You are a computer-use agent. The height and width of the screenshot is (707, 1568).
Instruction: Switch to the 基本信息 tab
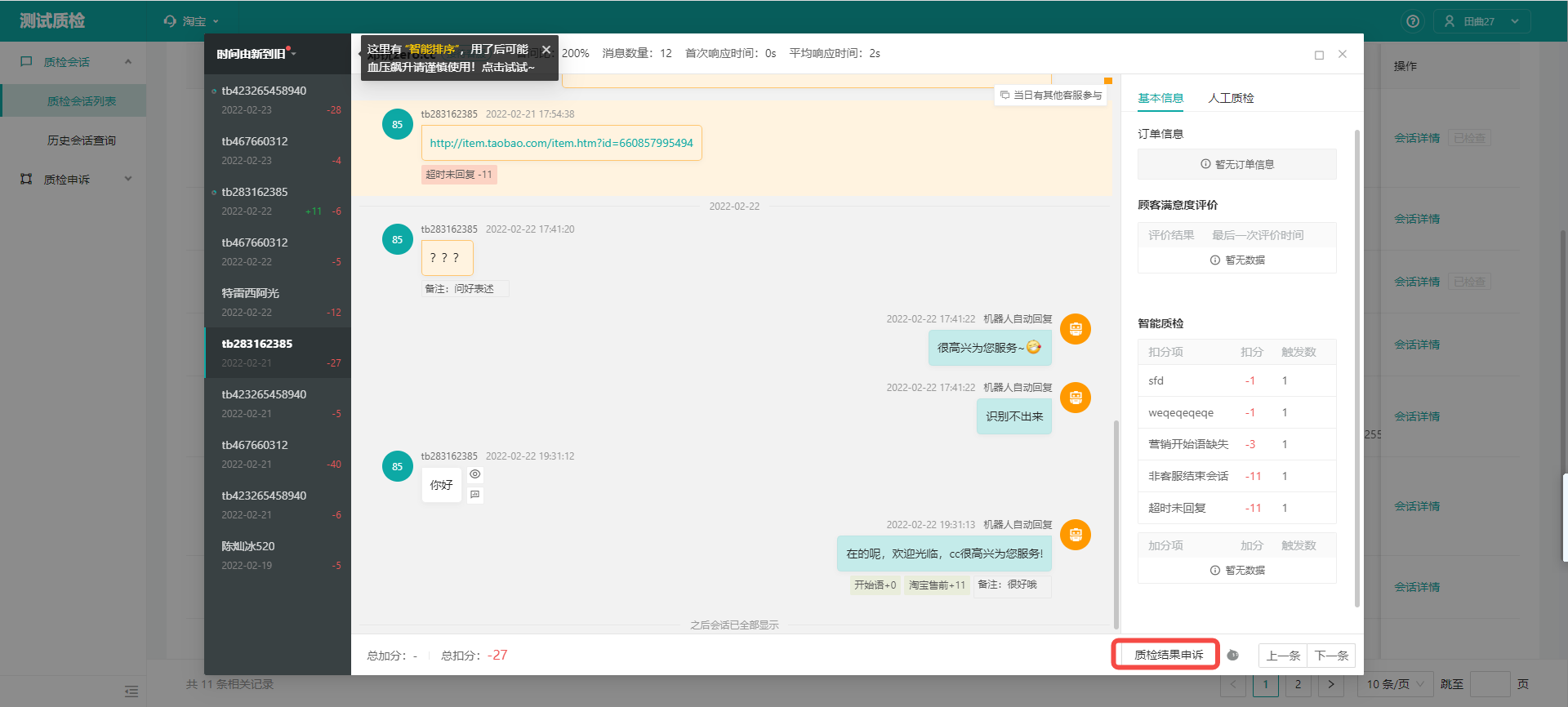coord(1160,98)
